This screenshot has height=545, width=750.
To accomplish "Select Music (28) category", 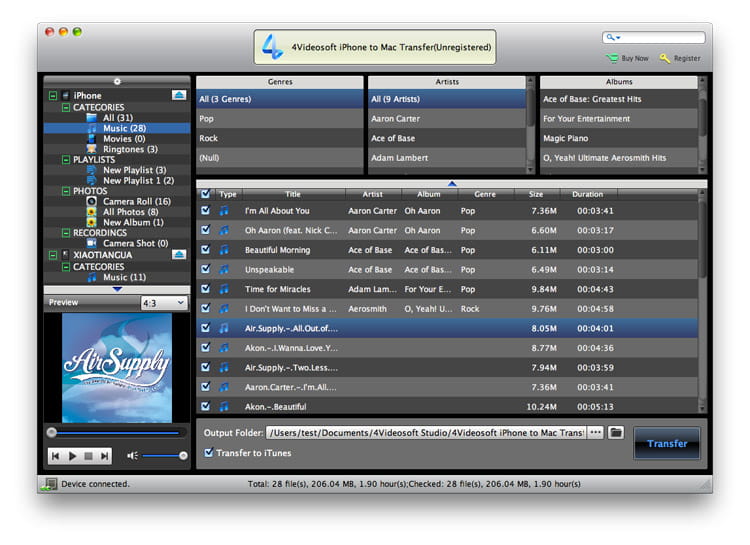I will (x=117, y=128).
